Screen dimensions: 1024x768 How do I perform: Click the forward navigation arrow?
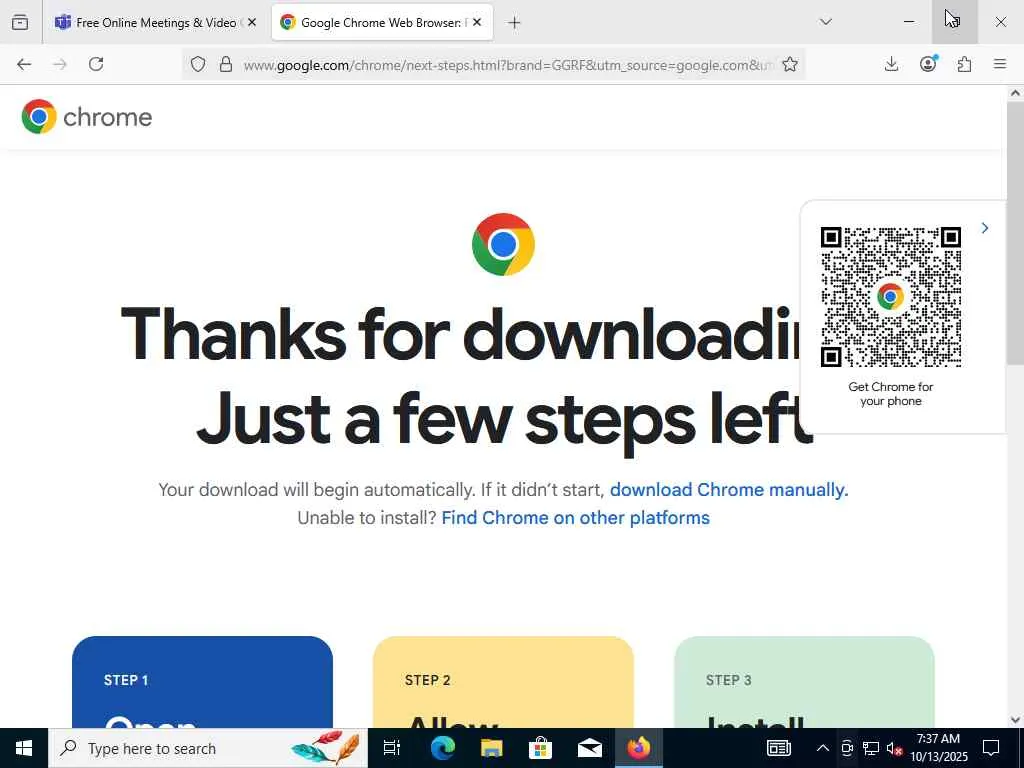point(60,64)
